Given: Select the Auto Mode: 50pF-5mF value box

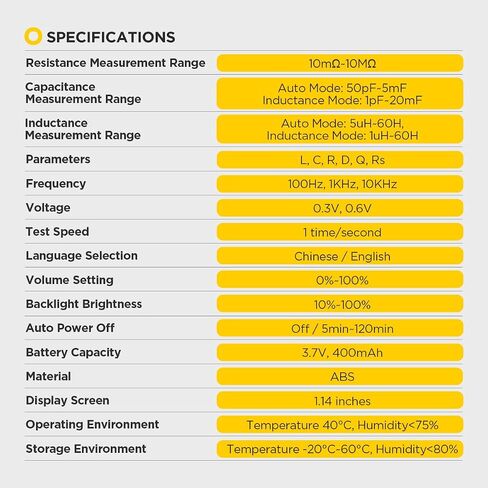Looking at the screenshot, I should click(340, 94).
